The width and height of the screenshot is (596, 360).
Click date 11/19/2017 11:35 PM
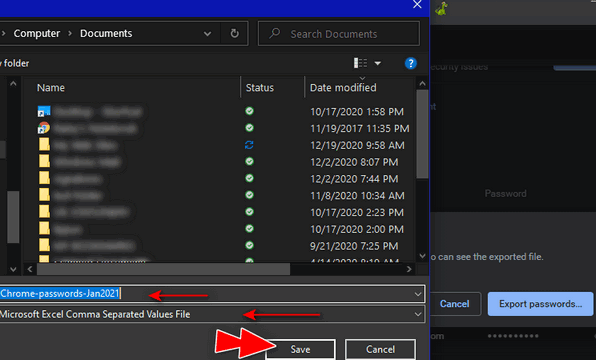(x=360, y=128)
